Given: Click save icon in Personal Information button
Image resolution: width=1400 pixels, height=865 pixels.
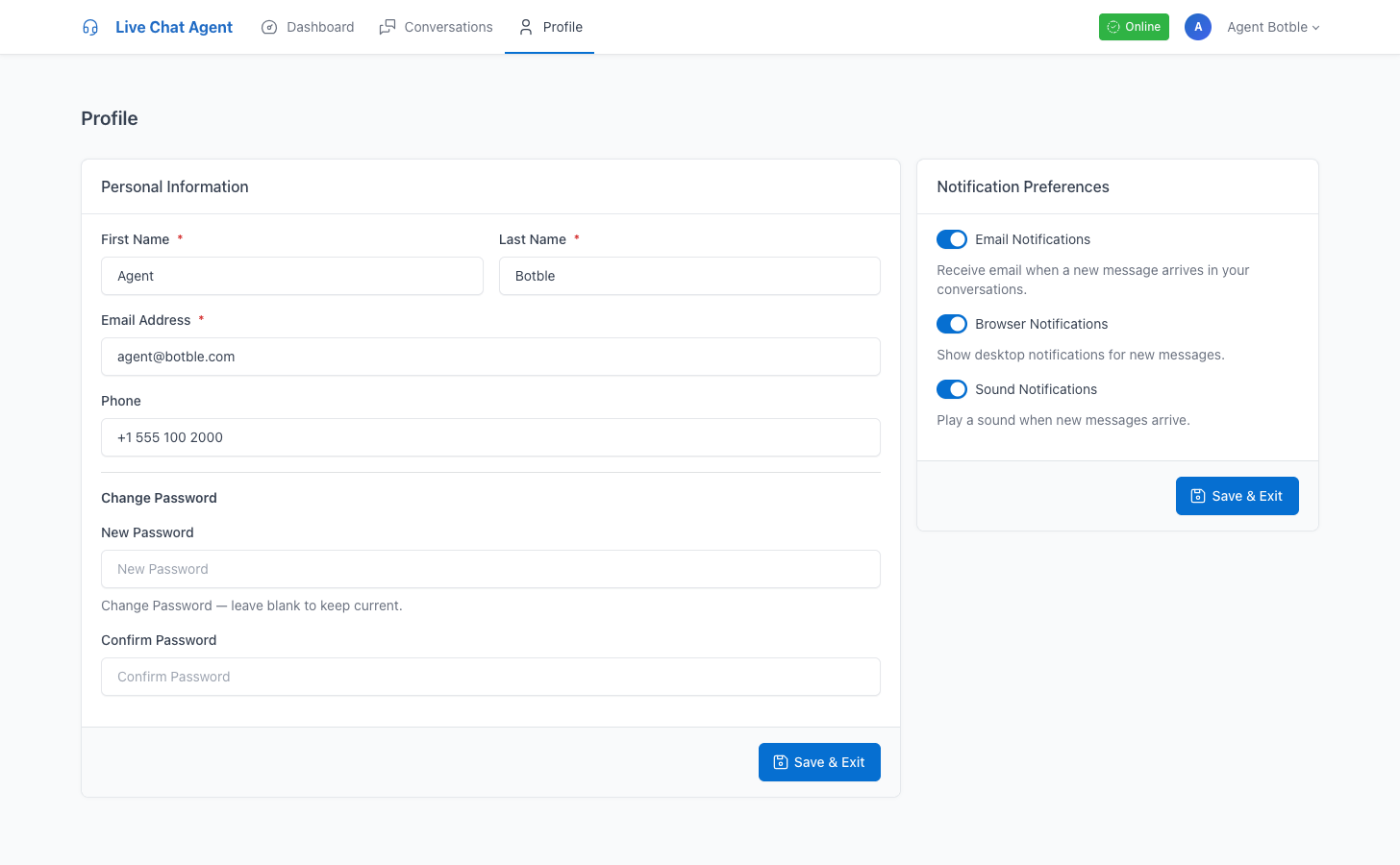Looking at the screenshot, I should pos(781,762).
